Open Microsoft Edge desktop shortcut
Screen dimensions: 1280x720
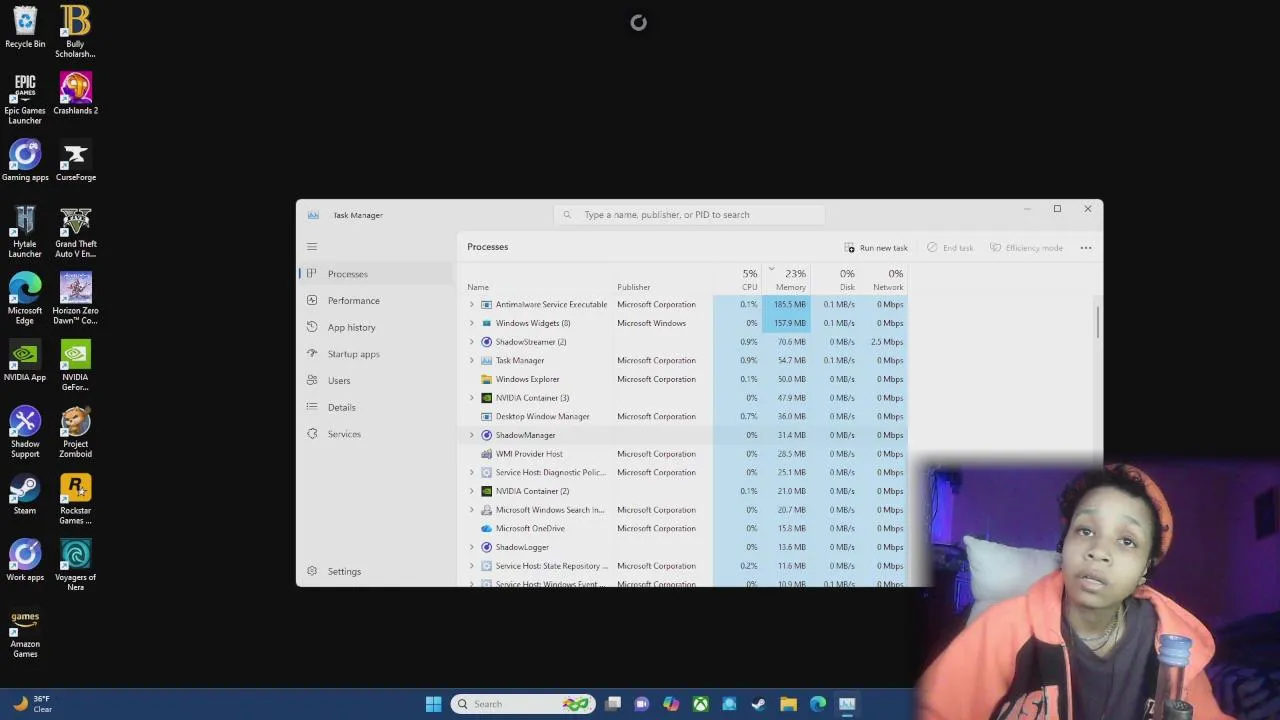(25, 298)
